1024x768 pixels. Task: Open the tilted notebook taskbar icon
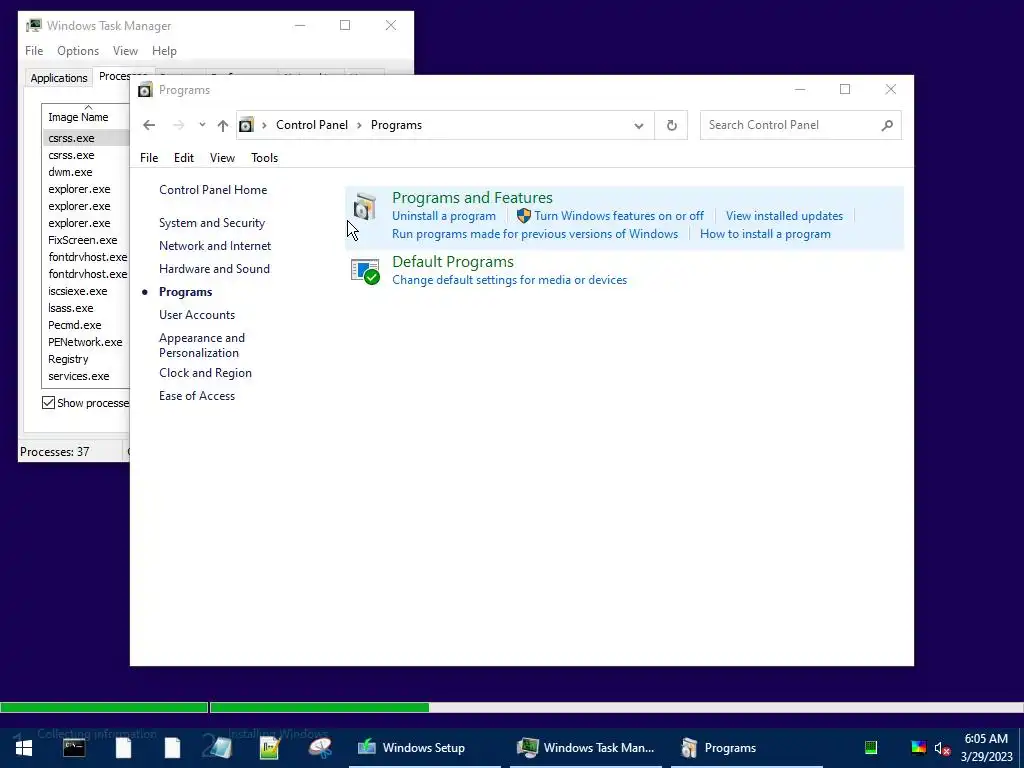click(221, 748)
